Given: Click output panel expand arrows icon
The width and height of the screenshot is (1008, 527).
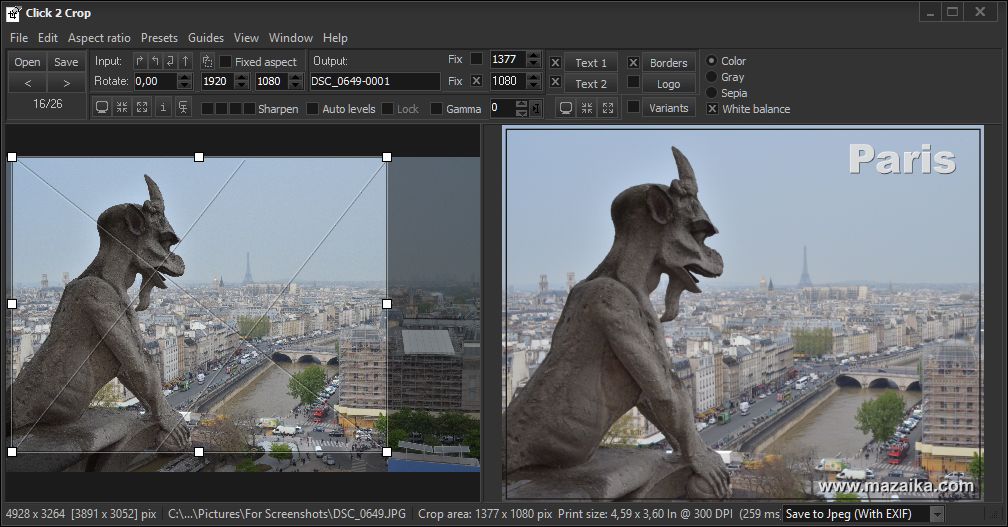Looking at the screenshot, I should [x=608, y=108].
